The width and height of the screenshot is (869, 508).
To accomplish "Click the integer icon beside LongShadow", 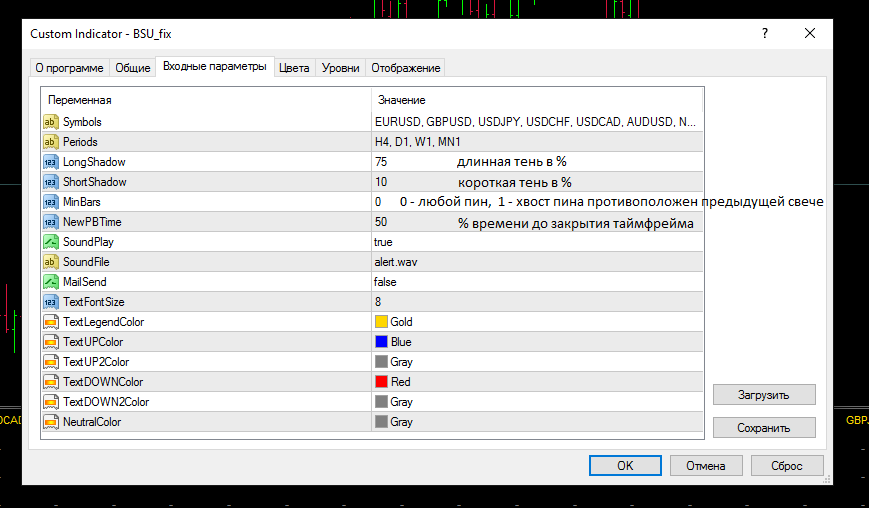I will tap(50, 162).
